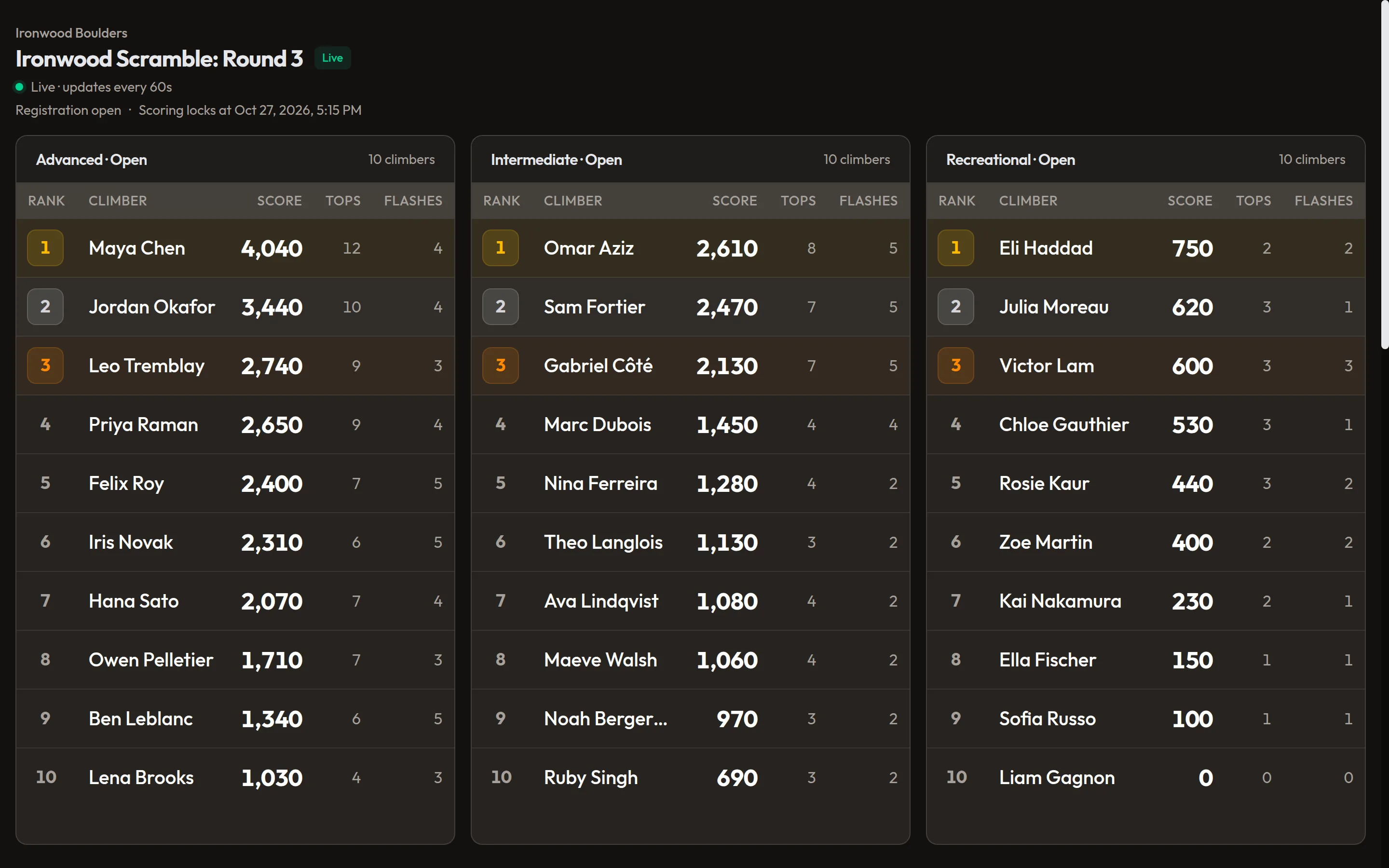Click the FLASHES column header in Recreational table

click(1323, 201)
